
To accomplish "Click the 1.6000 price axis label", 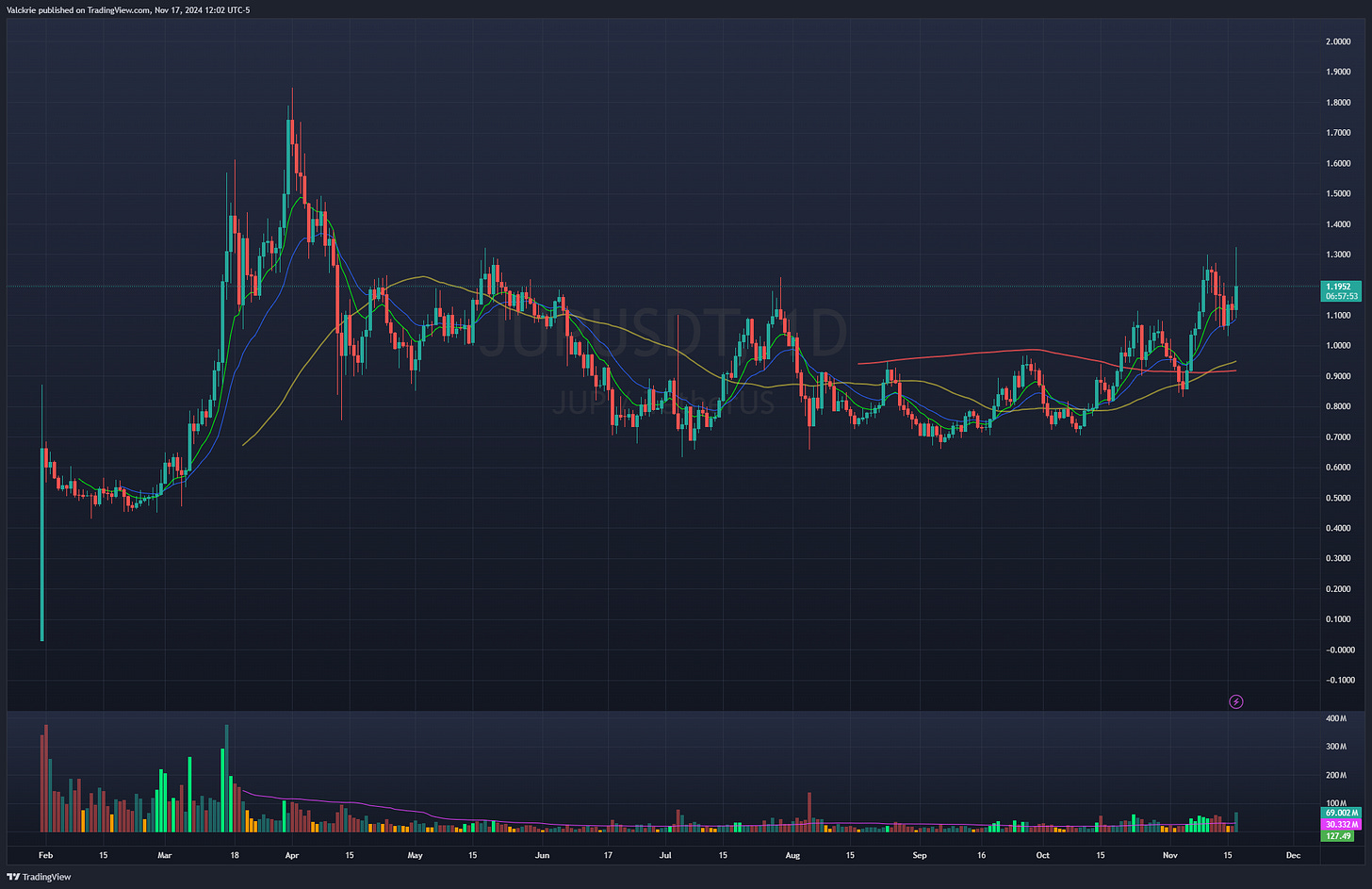I will [x=1338, y=163].
